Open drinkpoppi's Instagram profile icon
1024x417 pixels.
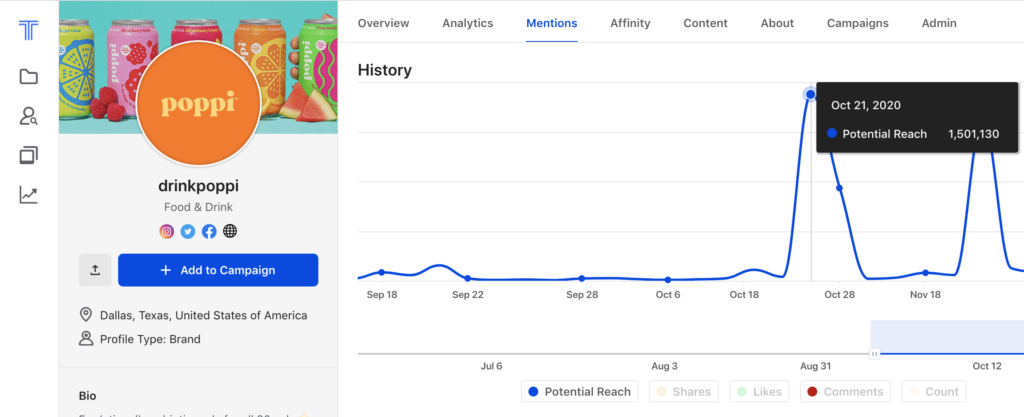coord(167,231)
